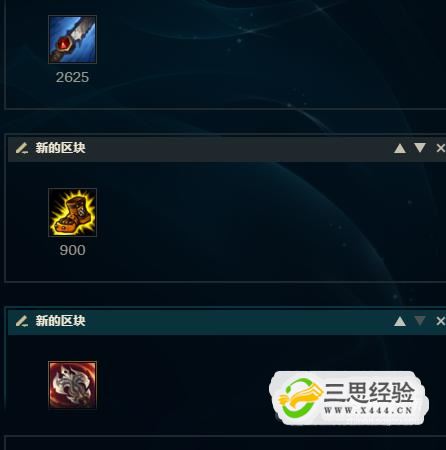Rename the 新的区块 title above the boots
Screen dimensions: 446x450
(x=60, y=148)
